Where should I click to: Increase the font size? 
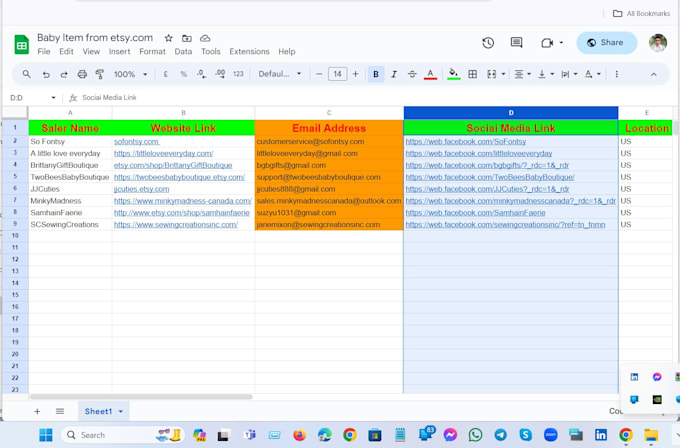(356, 74)
